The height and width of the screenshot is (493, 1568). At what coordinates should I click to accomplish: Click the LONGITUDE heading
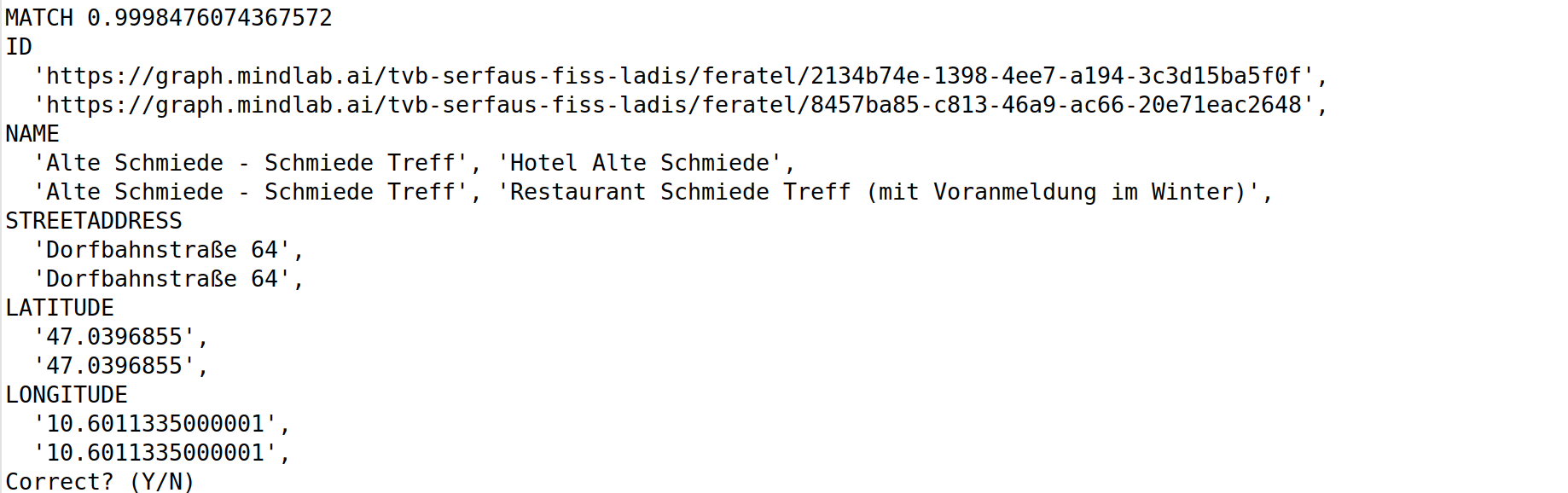click(x=67, y=395)
